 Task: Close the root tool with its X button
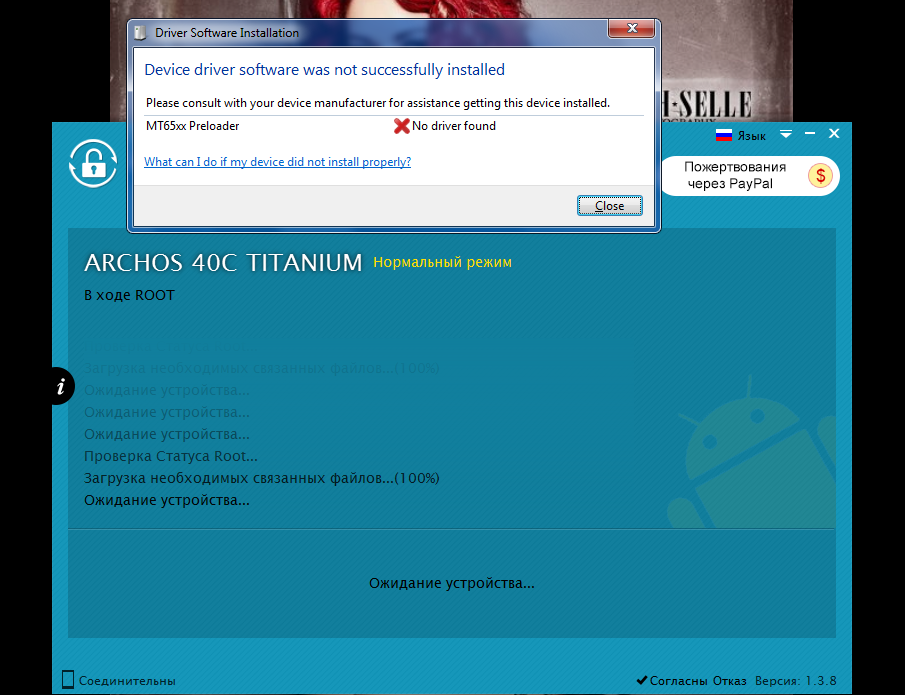pyautogui.click(x=834, y=134)
